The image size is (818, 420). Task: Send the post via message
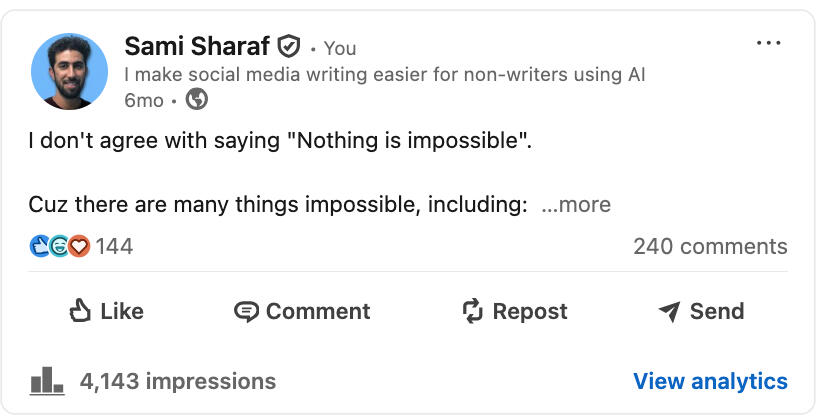click(701, 311)
